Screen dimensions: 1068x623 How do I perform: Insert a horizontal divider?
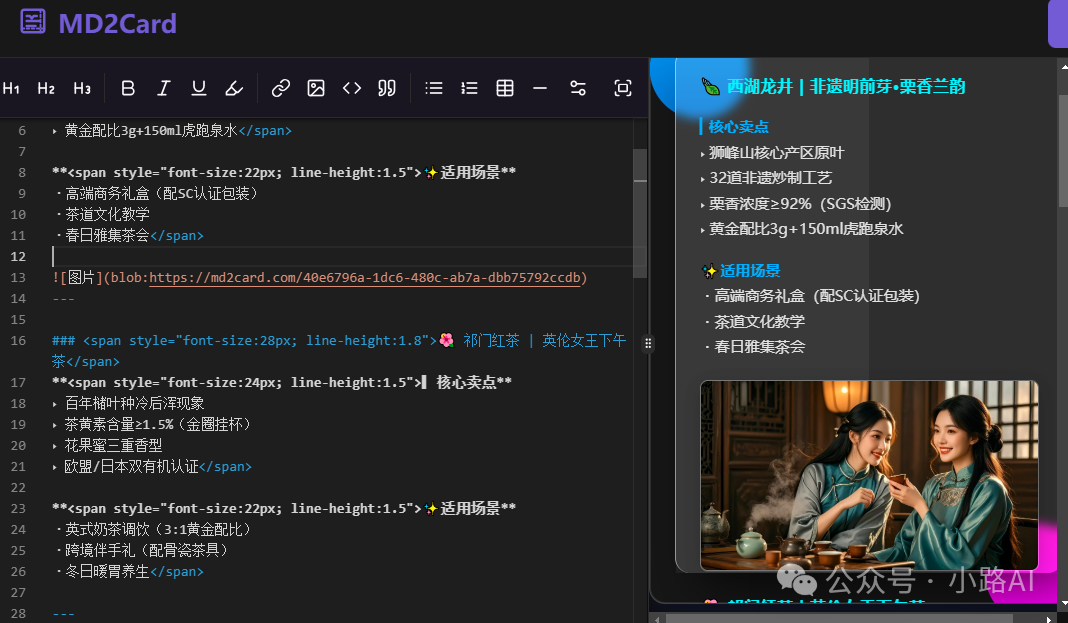539,88
